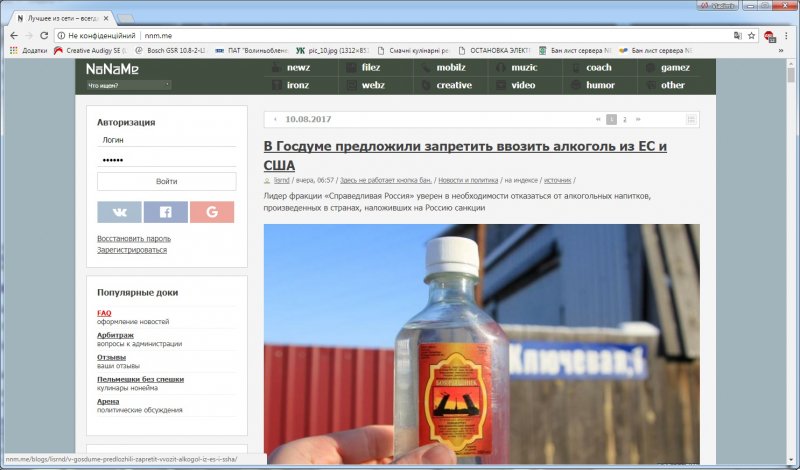The image size is (800, 470).
Task: Open the second Бан лист сервера bookmark with flag icon
Action: 656,51
